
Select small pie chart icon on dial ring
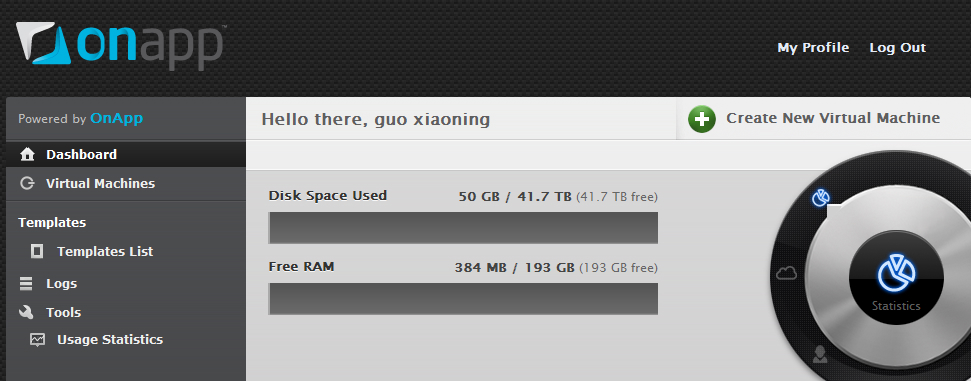point(821,198)
